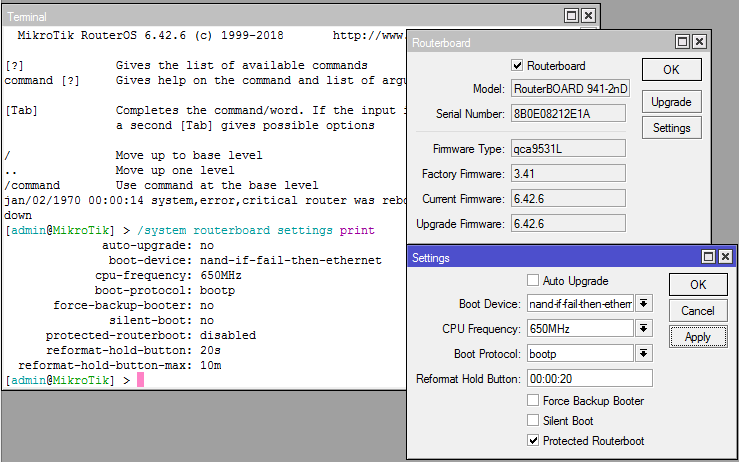Click 'reformat-hold-button-max: 10m' terminal line
739x462 pixels.
click(120, 365)
